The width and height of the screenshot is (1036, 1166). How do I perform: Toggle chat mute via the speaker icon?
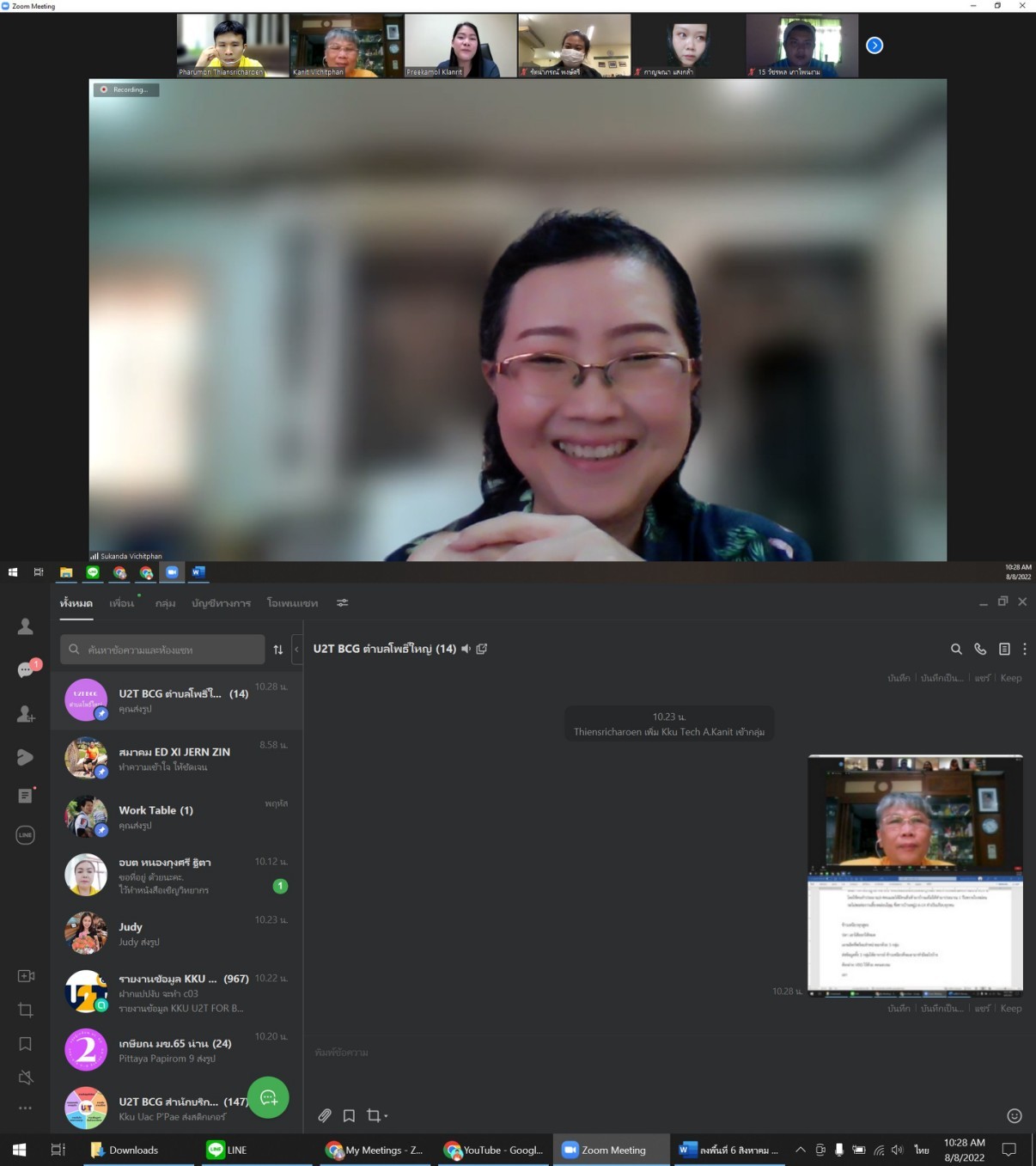466,649
